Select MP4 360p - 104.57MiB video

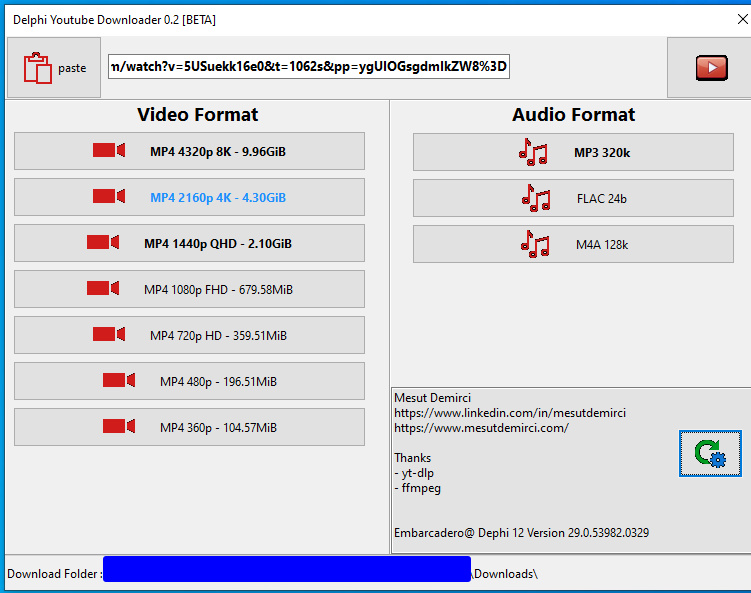tap(217, 428)
